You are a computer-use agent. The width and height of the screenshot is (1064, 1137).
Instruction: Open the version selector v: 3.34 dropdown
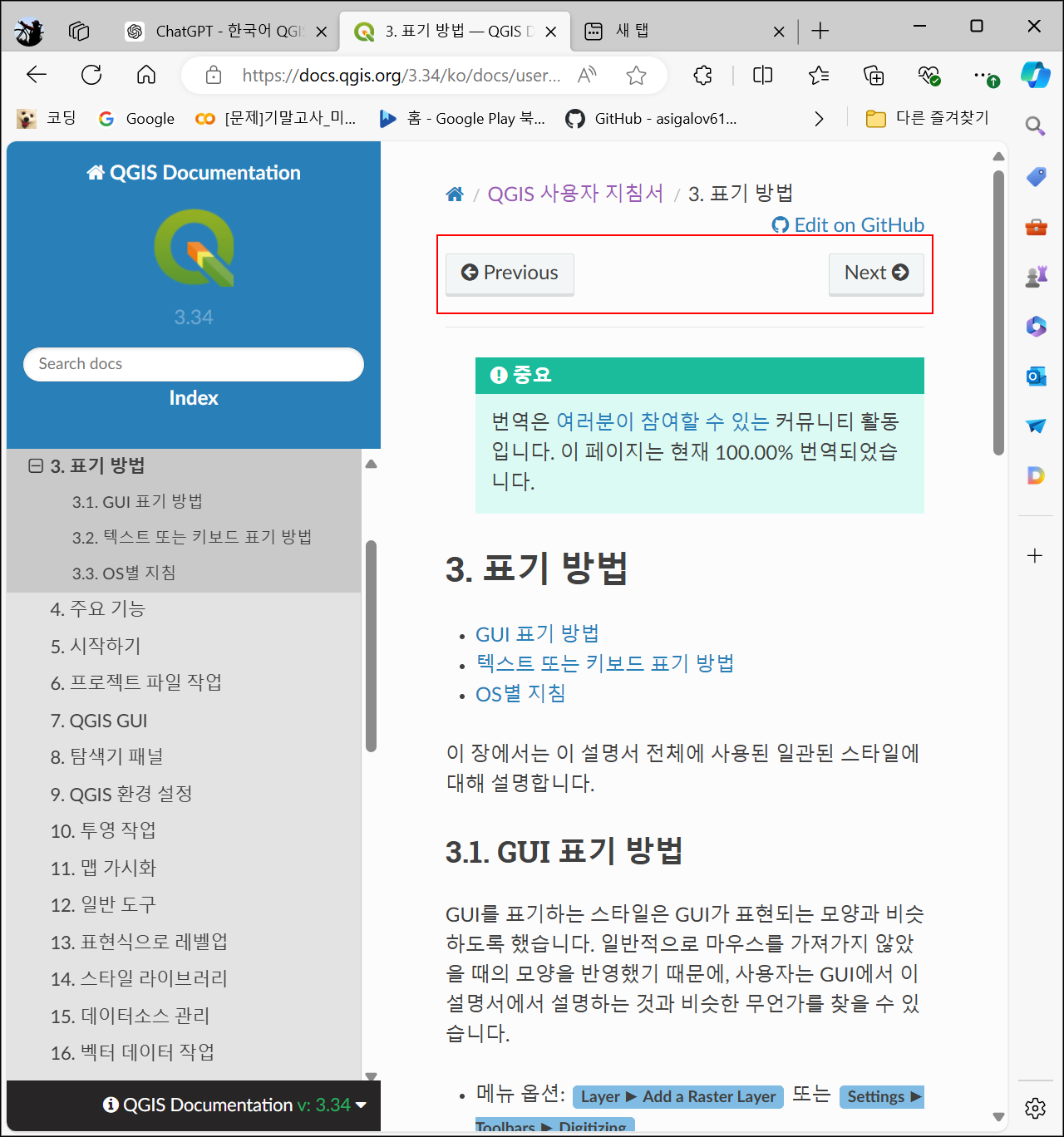point(332,1105)
